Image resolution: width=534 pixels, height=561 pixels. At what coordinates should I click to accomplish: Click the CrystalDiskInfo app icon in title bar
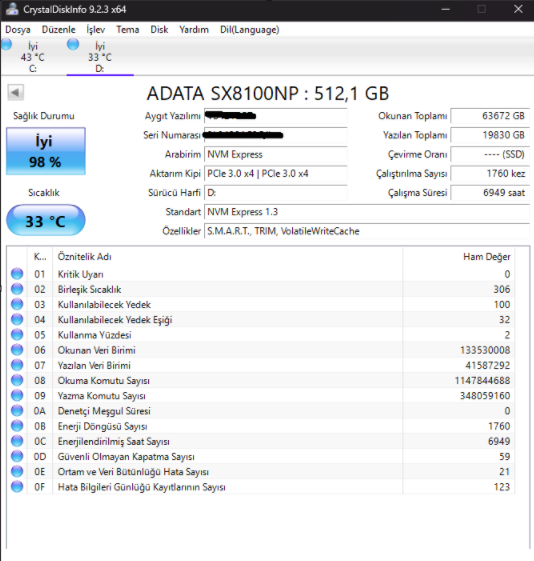(12, 9)
